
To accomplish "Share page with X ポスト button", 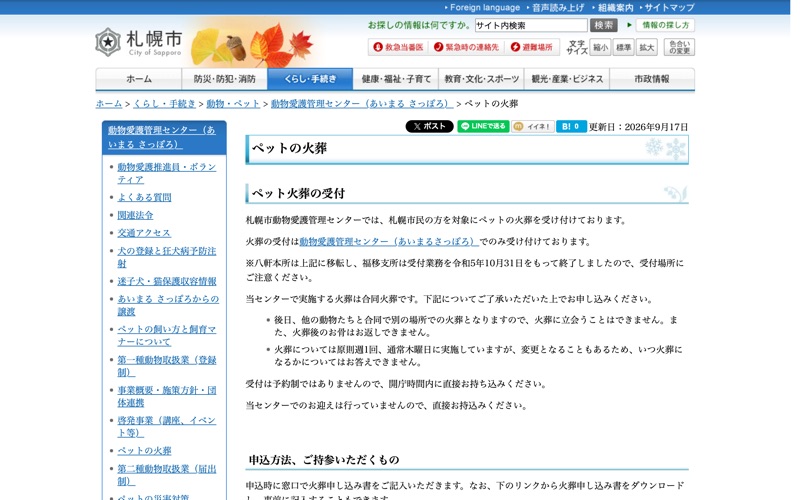I will pyautogui.click(x=429, y=127).
